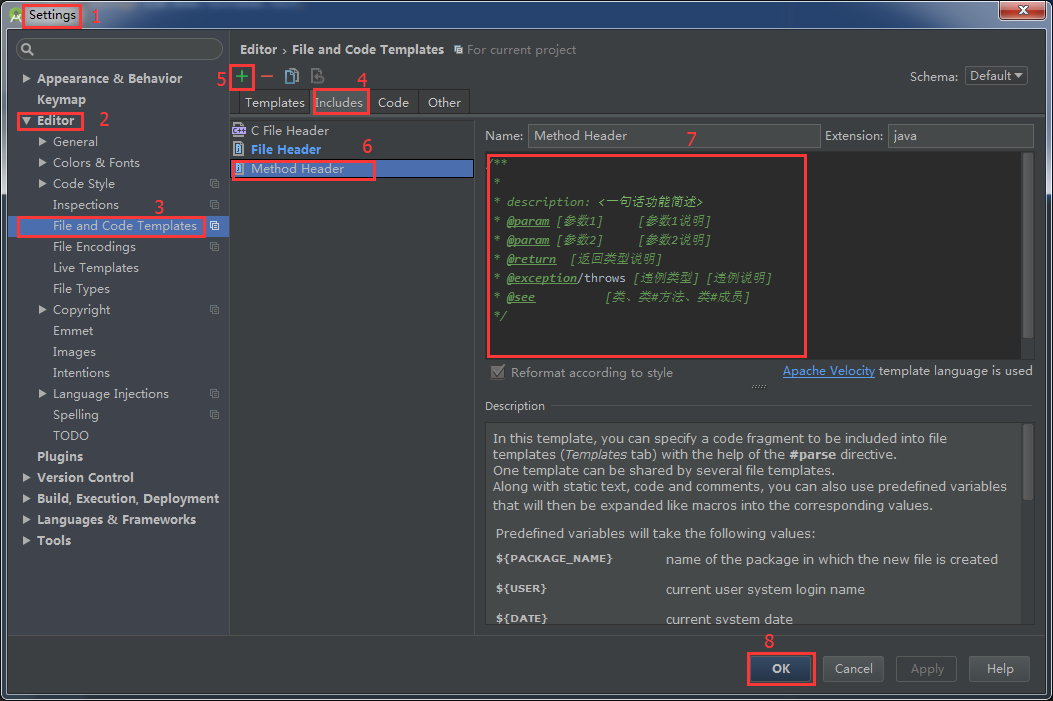
Task: Click the Method Header file icon in the list
Action: pos(240,169)
